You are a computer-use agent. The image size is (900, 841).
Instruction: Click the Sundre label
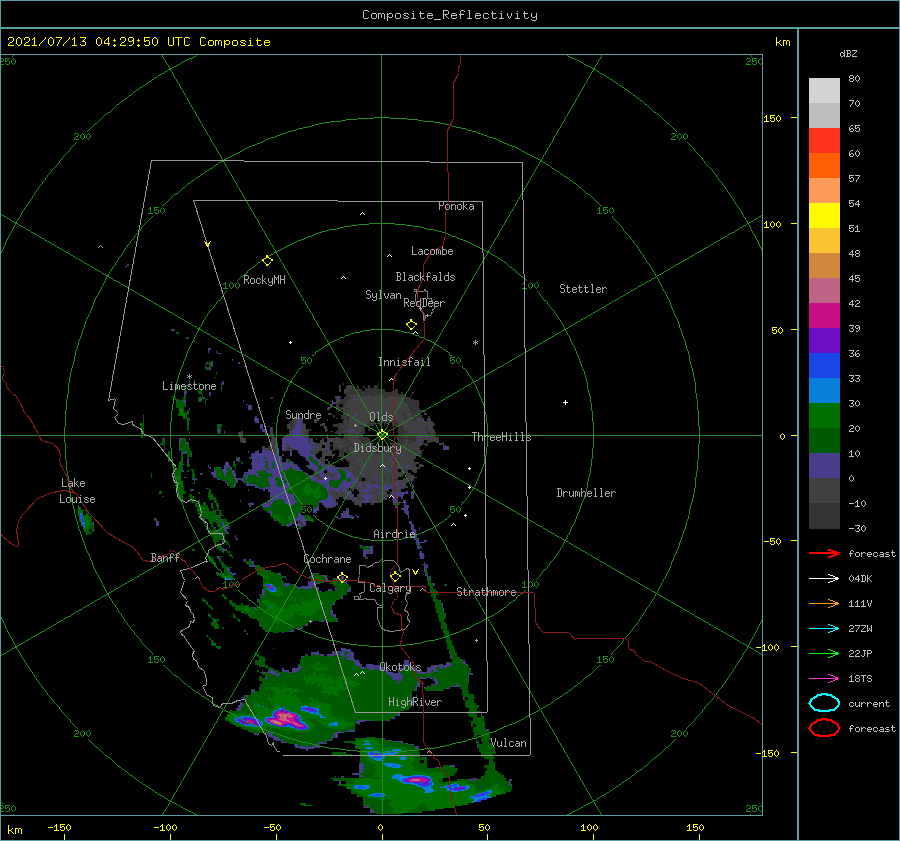tap(303, 415)
